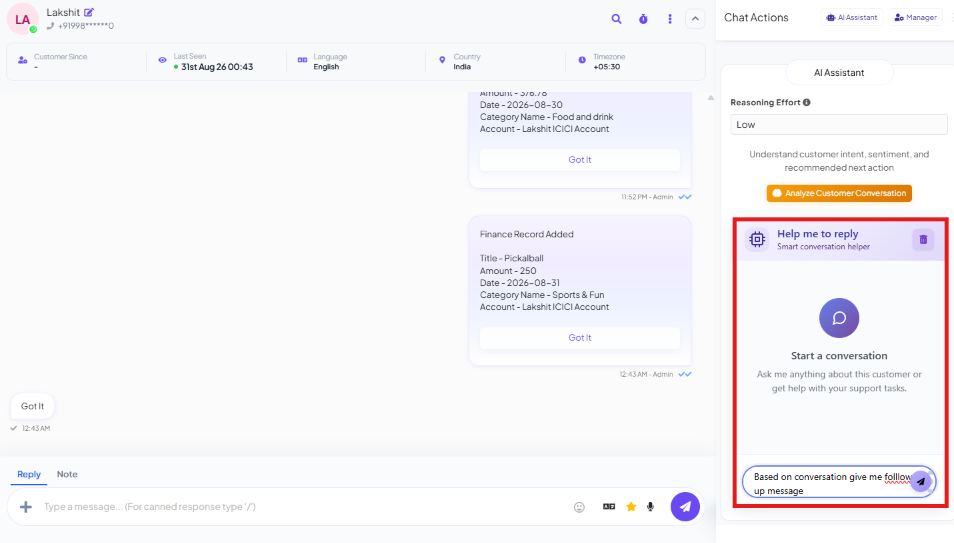Switch to the Reply tab
The height and width of the screenshot is (543, 954).
(29, 474)
